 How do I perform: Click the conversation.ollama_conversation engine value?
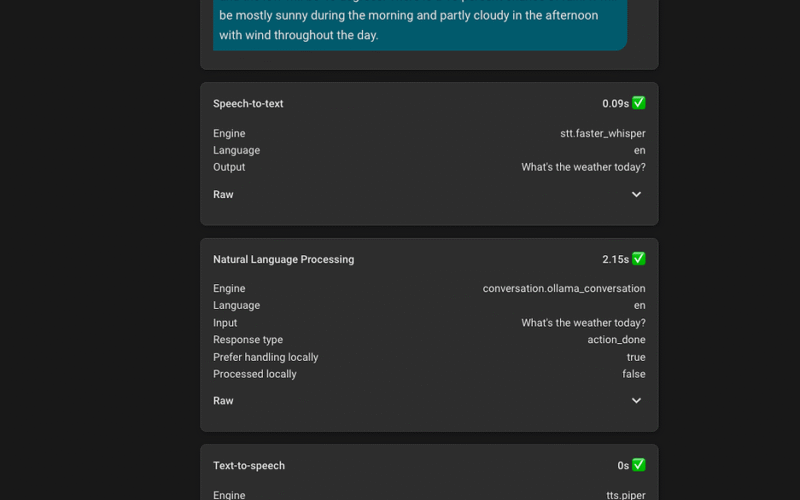click(564, 289)
